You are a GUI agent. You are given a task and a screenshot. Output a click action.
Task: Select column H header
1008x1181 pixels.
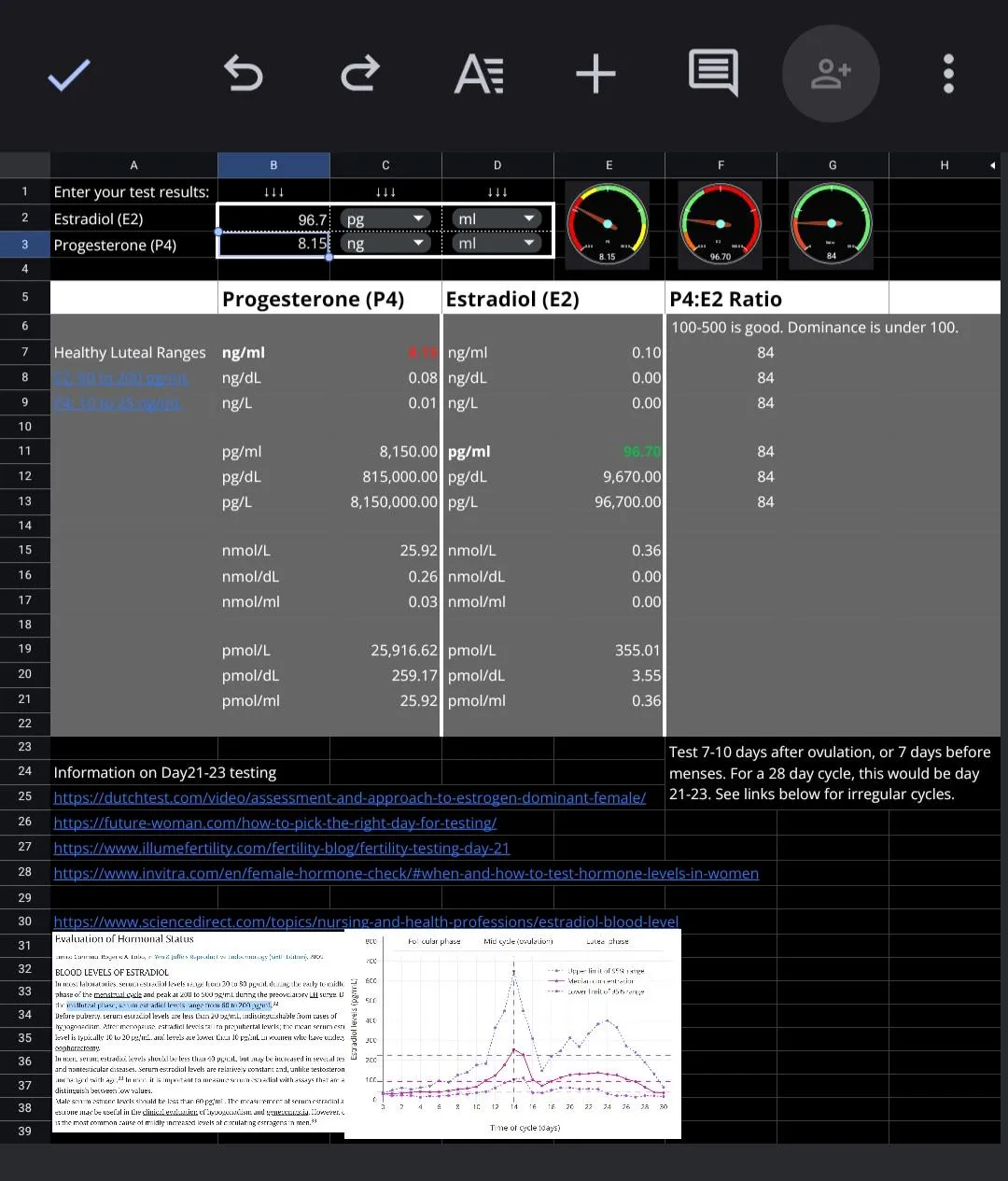coord(945,165)
